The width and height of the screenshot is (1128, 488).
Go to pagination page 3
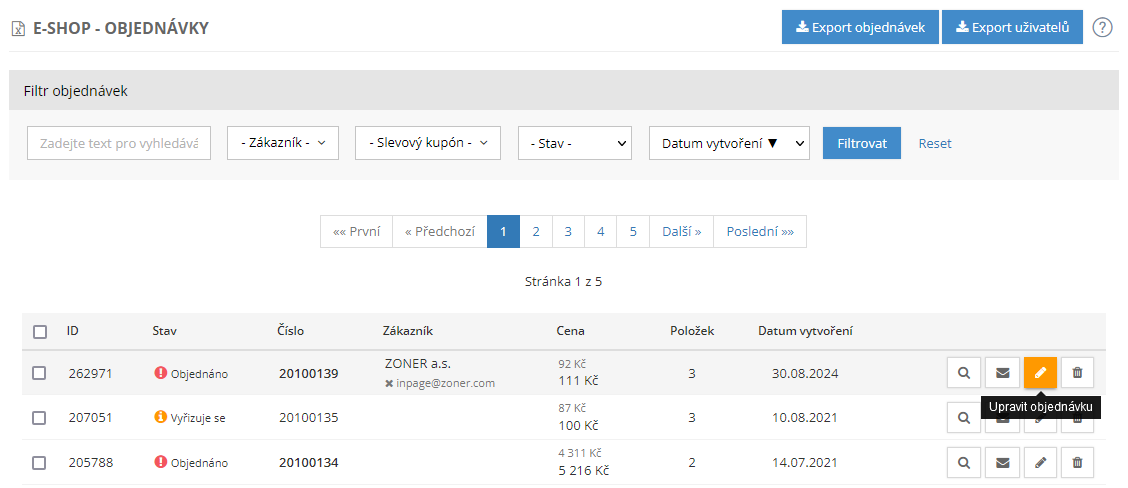(568, 231)
